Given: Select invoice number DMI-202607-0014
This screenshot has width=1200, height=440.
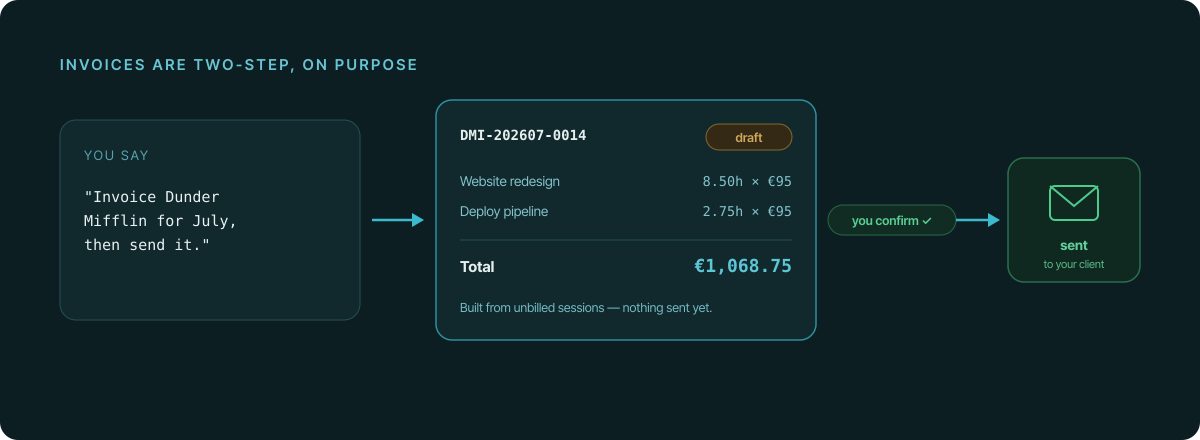Looking at the screenshot, I should coord(523,135).
